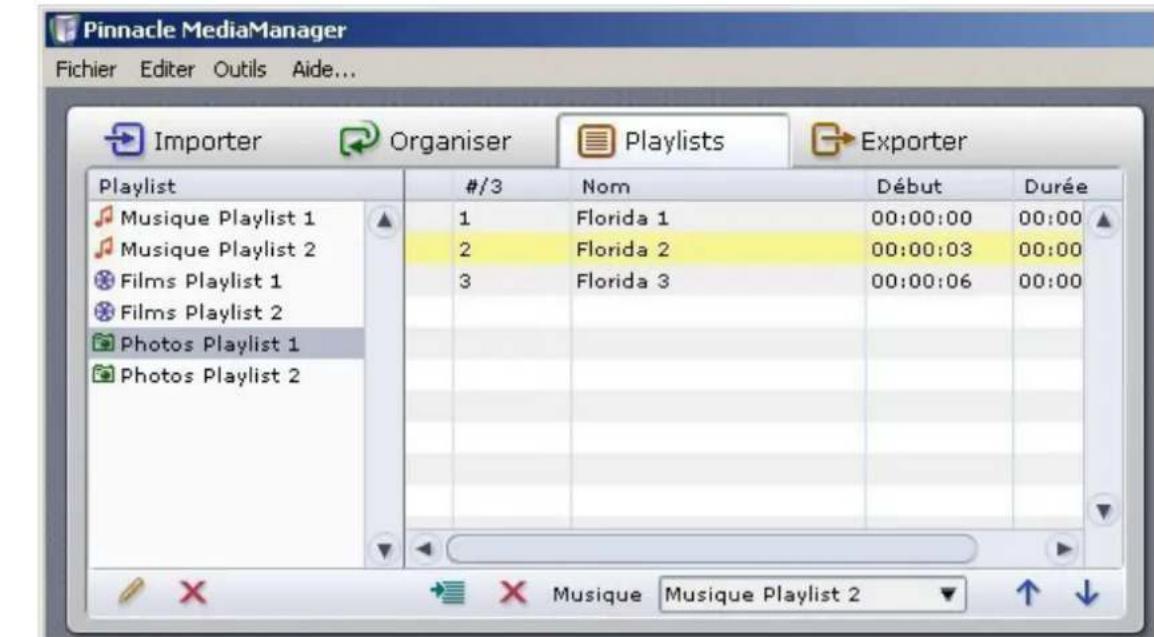1154x637 pixels.
Task: Click horizontal scroll left arrow
Action: click(424, 549)
